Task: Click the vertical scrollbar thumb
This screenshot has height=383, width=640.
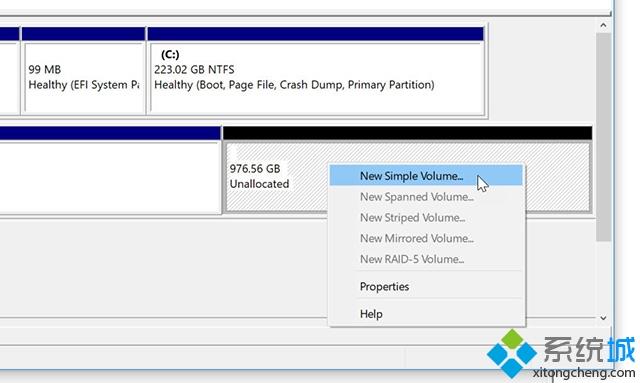Action: click(603, 137)
